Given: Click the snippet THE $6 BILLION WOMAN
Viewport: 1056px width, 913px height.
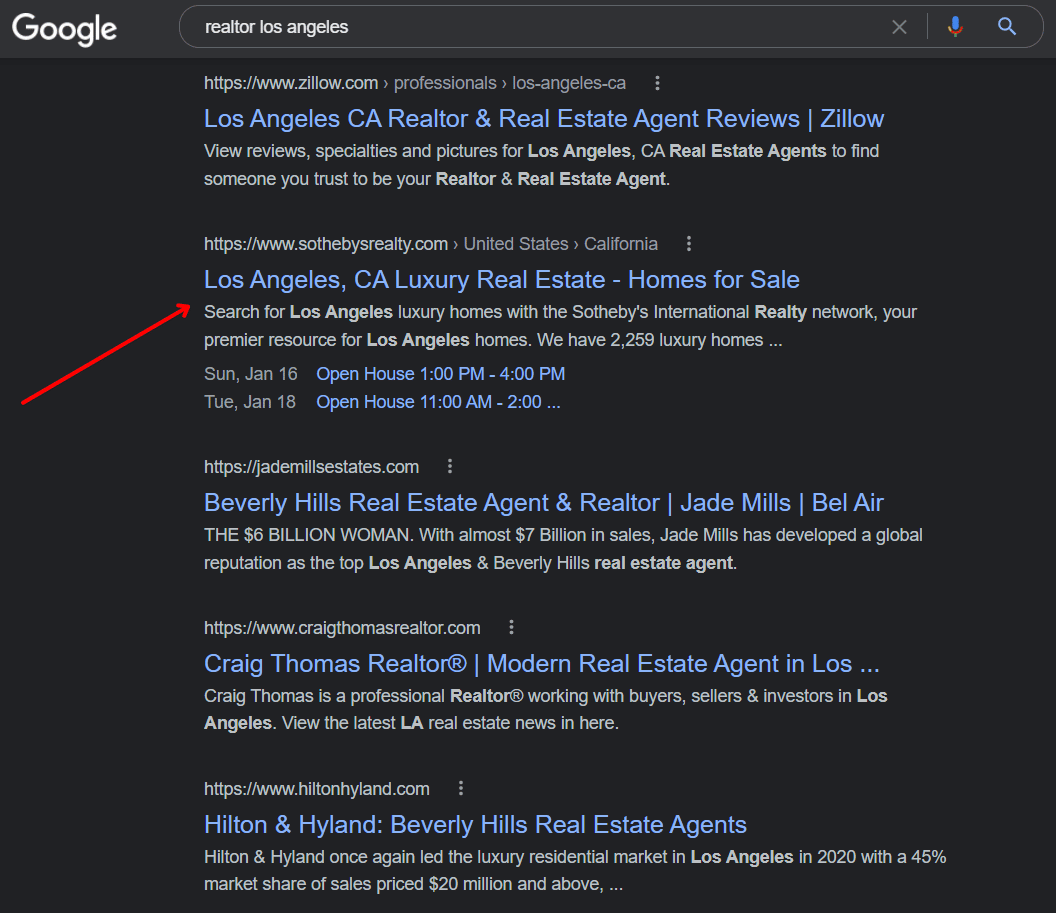Looking at the screenshot, I should tap(563, 549).
